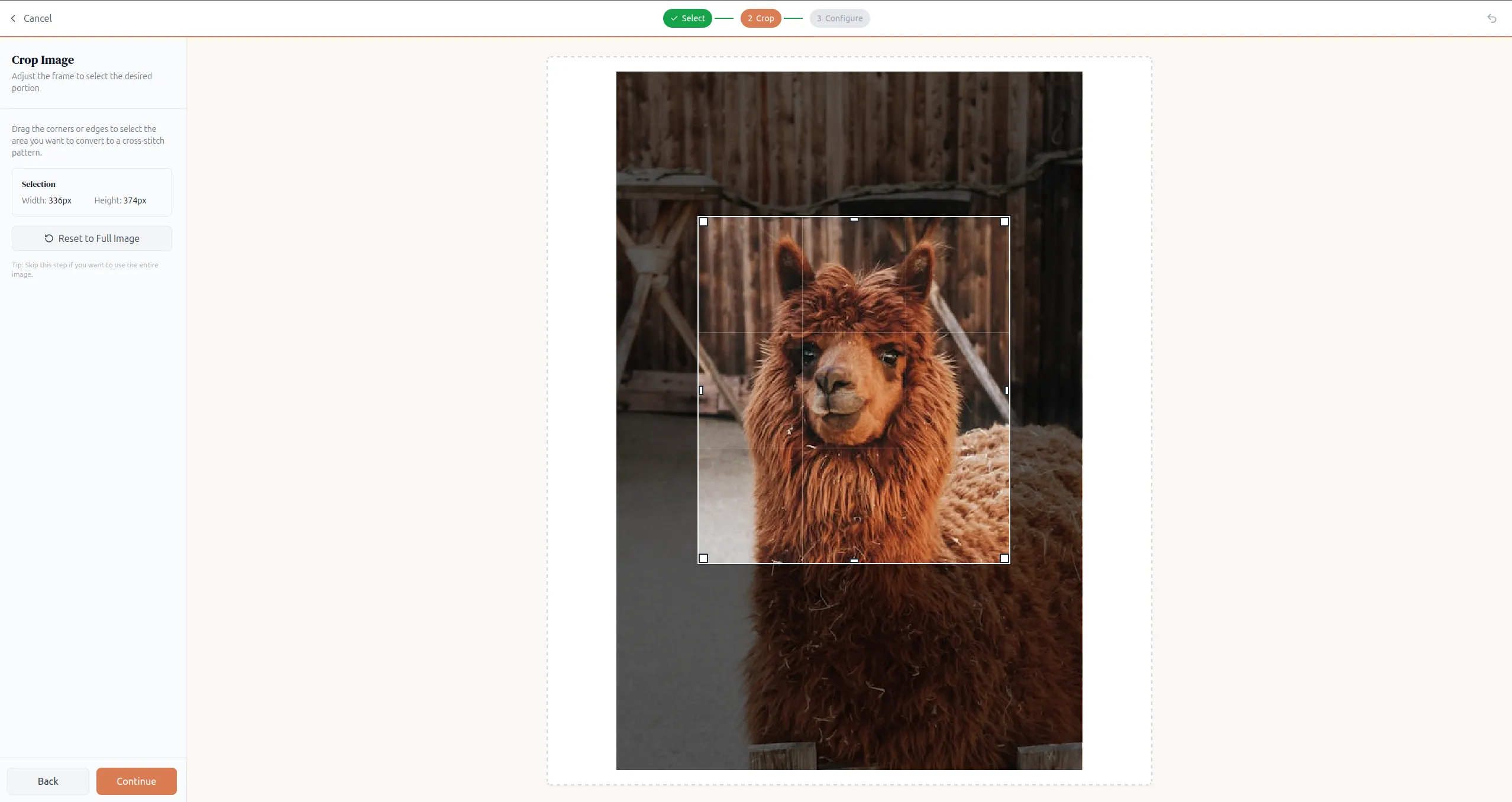
Task: Click the reset icon inside Reset to Full Image
Action: (49, 238)
